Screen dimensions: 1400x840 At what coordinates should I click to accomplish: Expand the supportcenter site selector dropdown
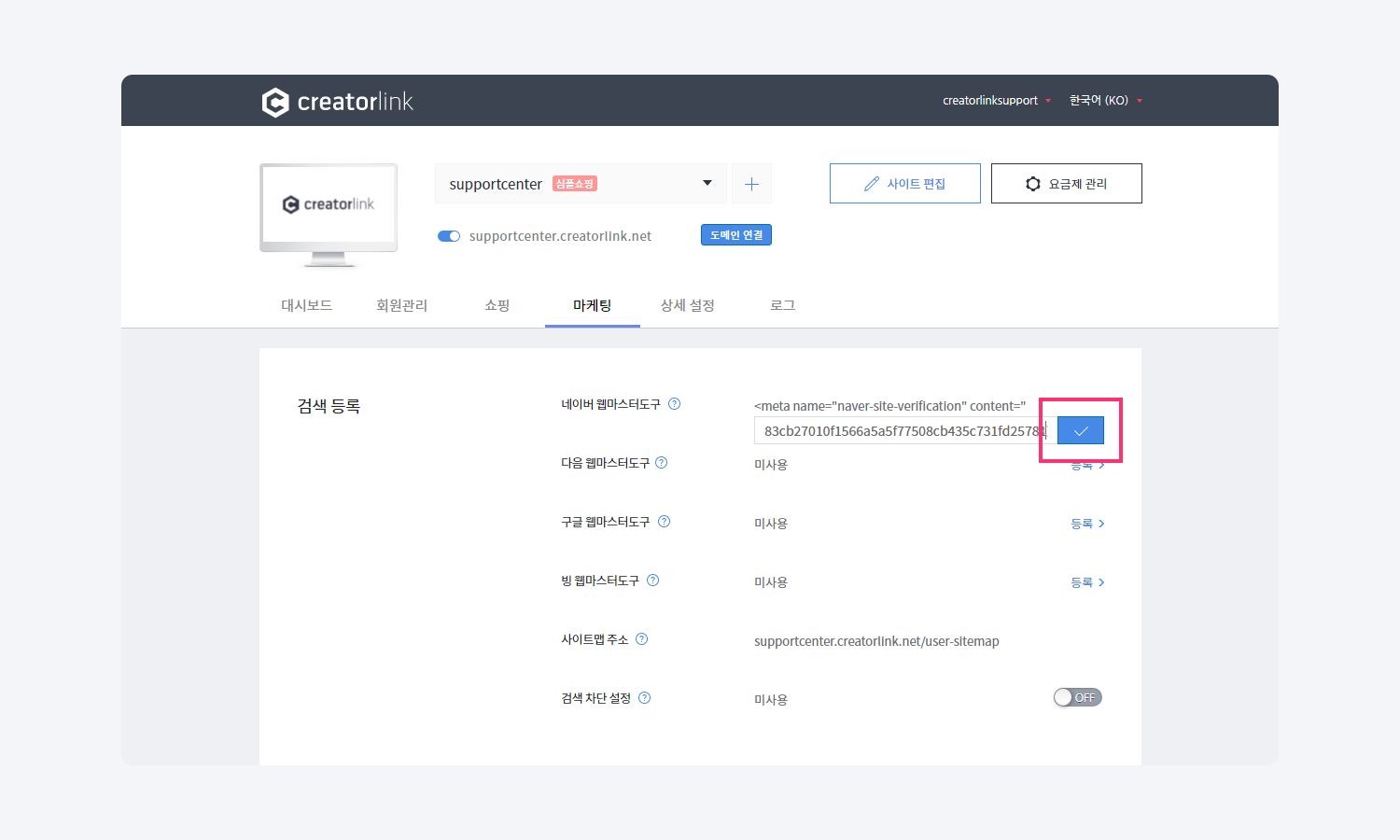pos(707,184)
